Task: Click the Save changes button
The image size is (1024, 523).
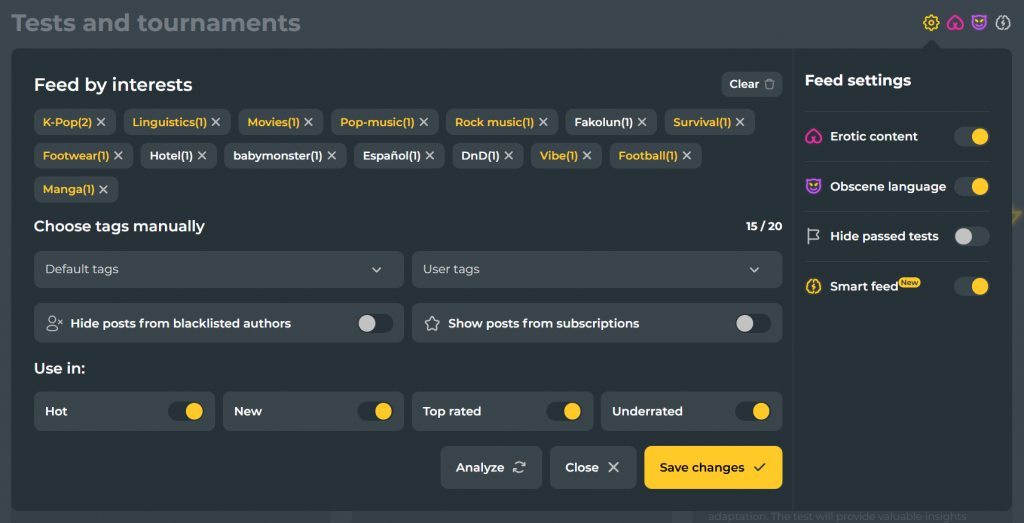Action: 713,467
